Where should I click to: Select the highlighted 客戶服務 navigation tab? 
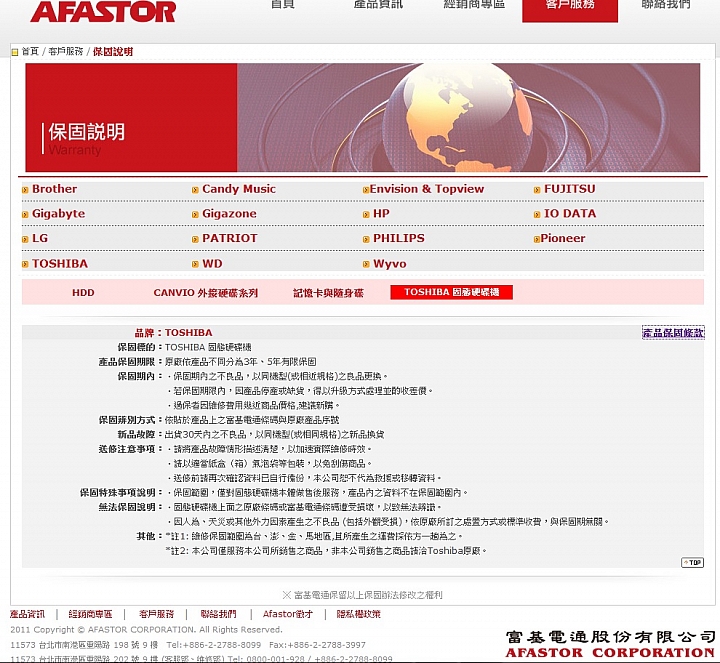click(570, 10)
